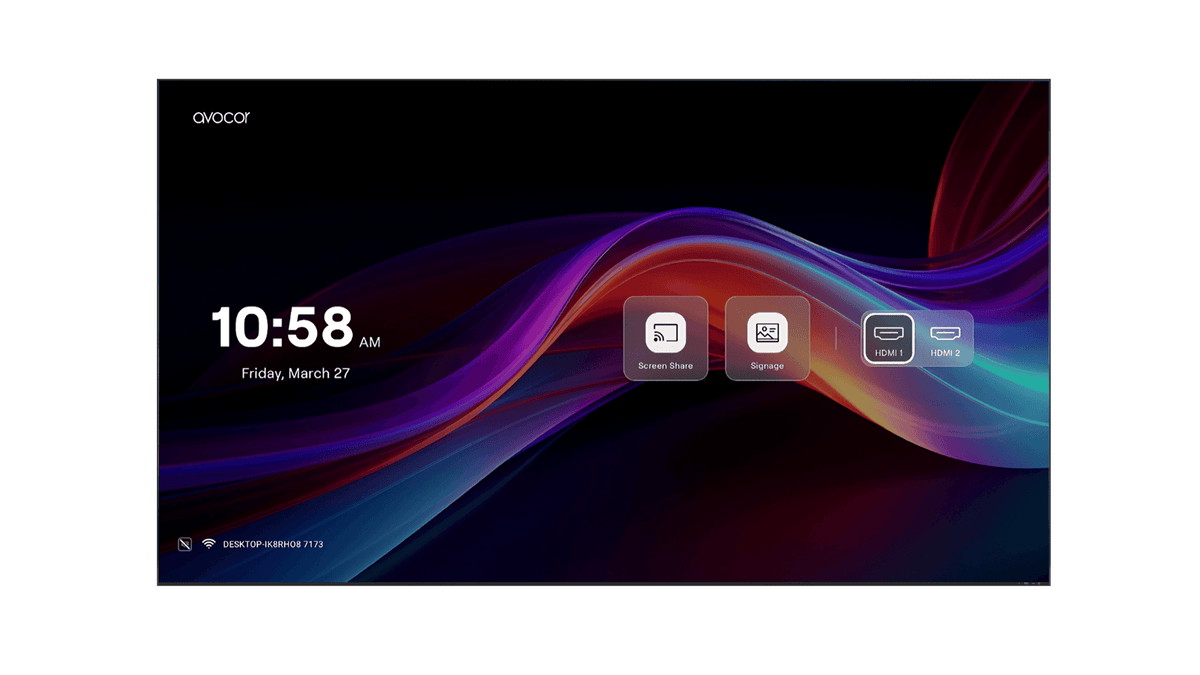Click the Wi-Fi status icon

click(209, 544)
